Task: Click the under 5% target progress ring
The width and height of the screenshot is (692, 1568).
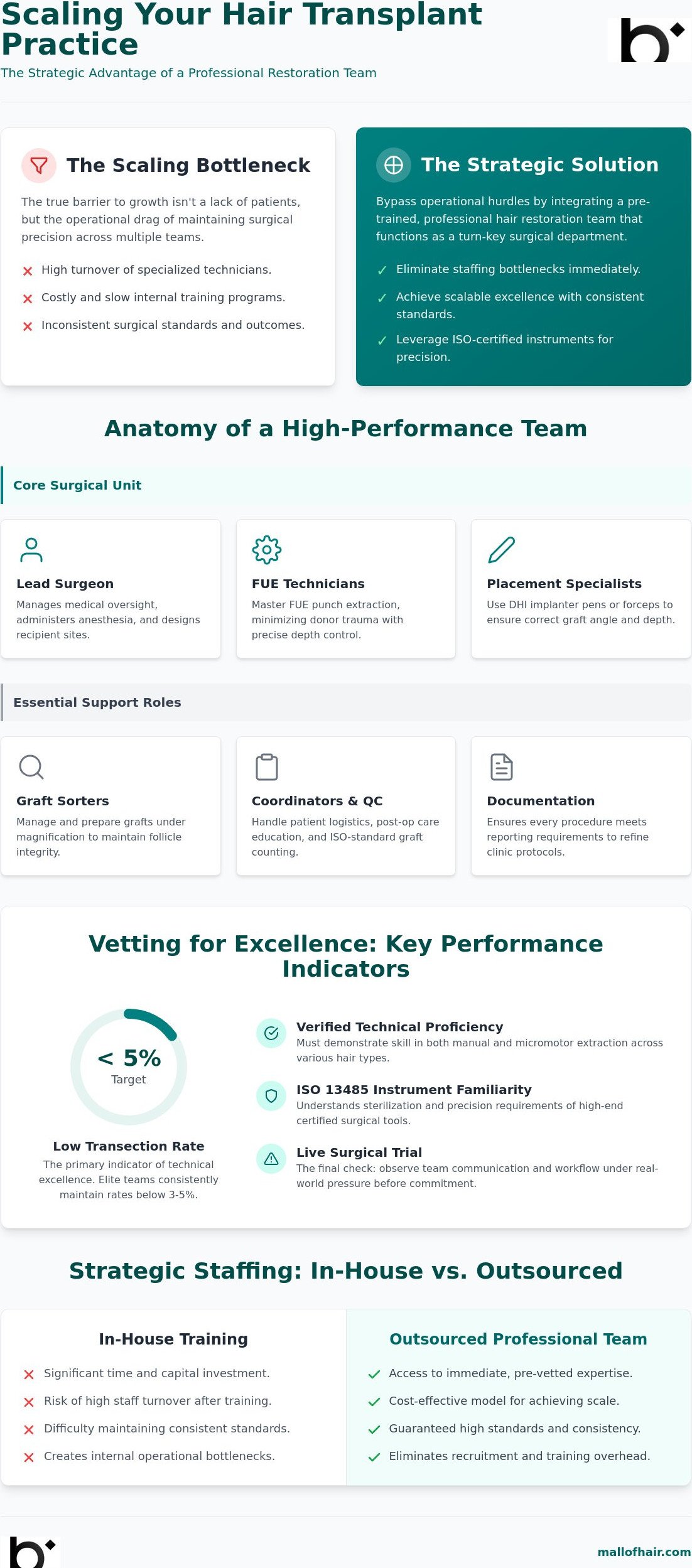Action: (129, 1066)
